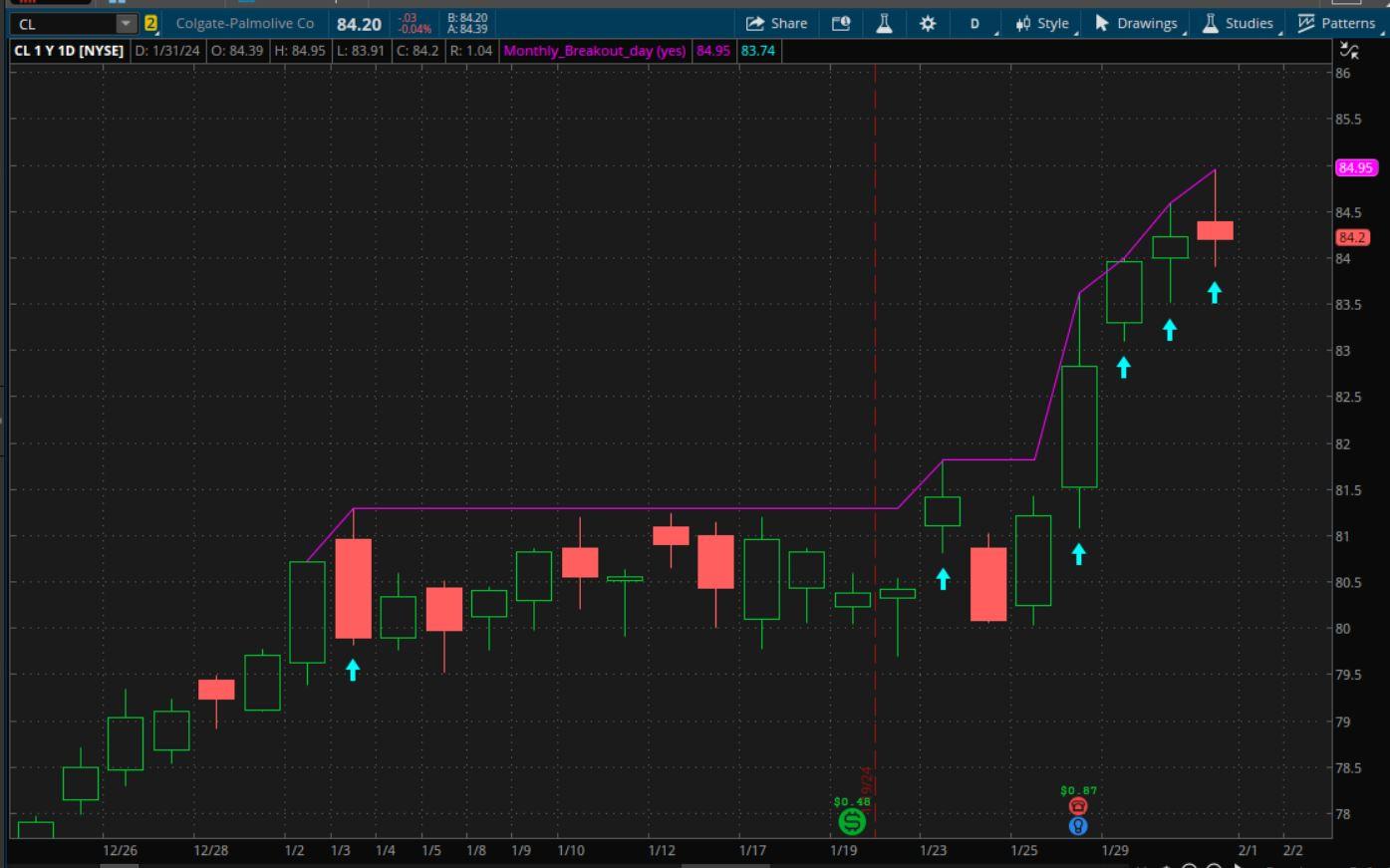Open the Patterns menu
1390x868 pixels.
[1336, 23]
